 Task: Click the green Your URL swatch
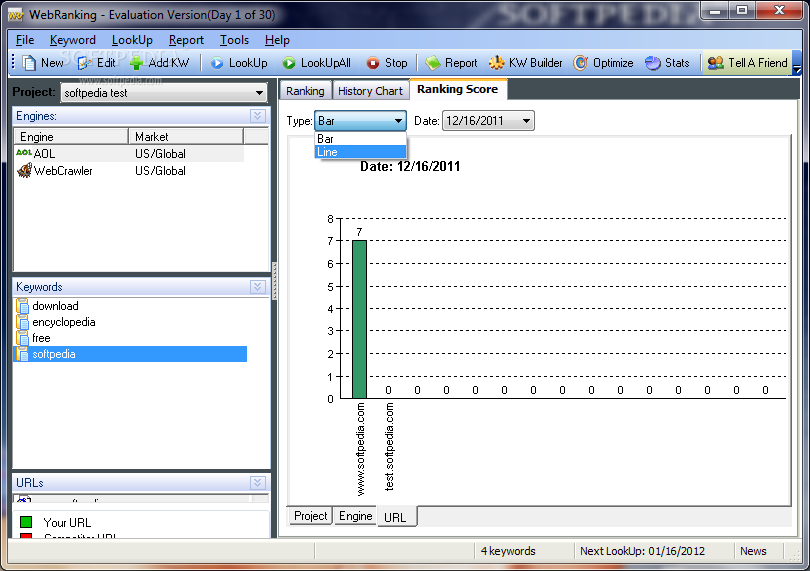[26, 522]
